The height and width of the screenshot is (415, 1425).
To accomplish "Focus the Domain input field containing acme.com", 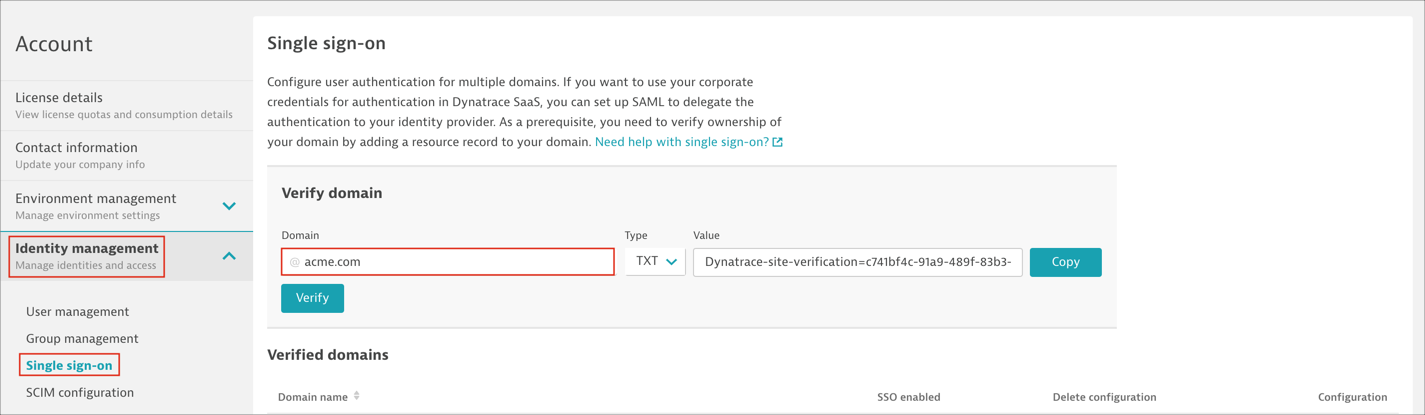I will tap(448, 262).
